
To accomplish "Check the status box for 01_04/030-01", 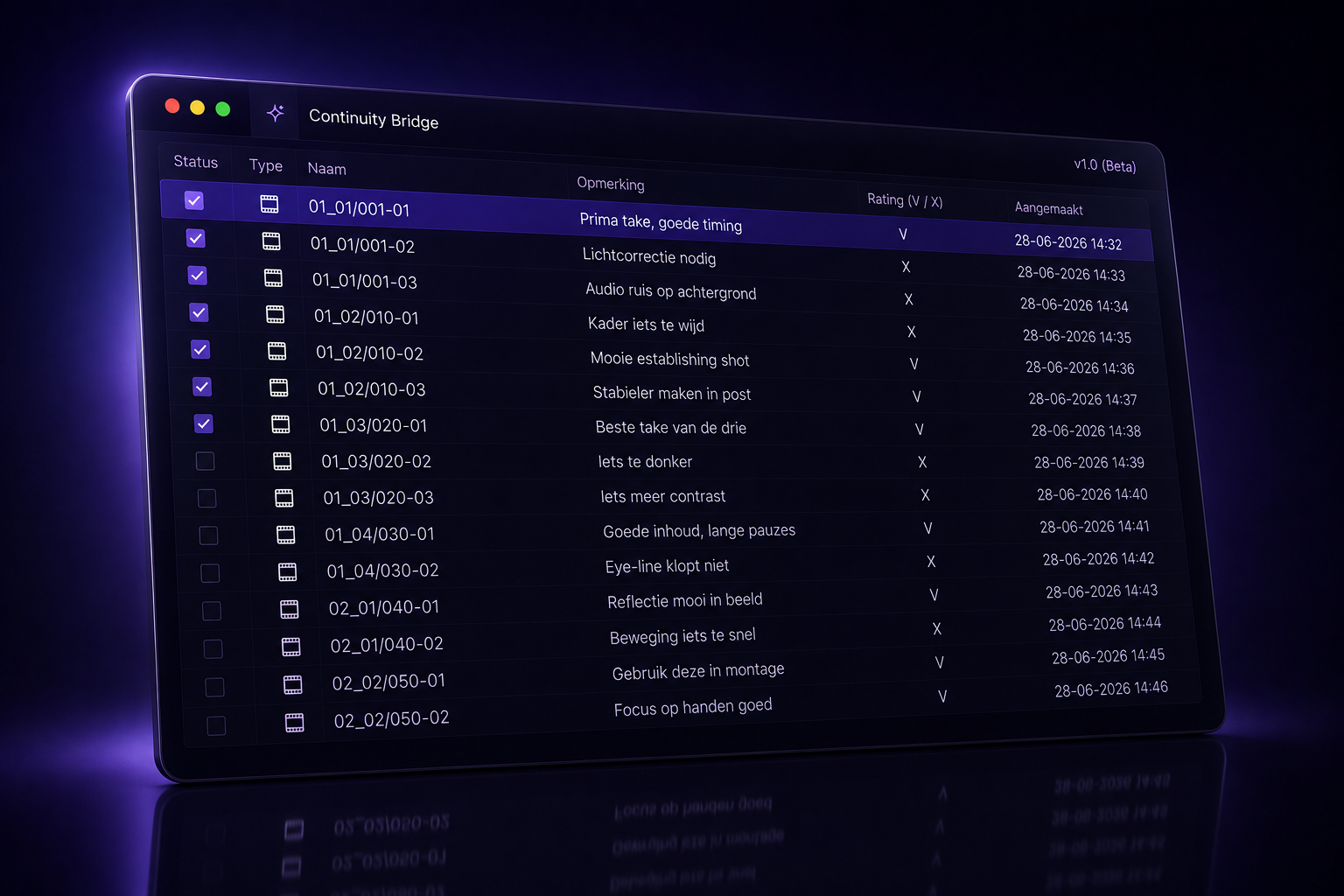I will (208, 535).
